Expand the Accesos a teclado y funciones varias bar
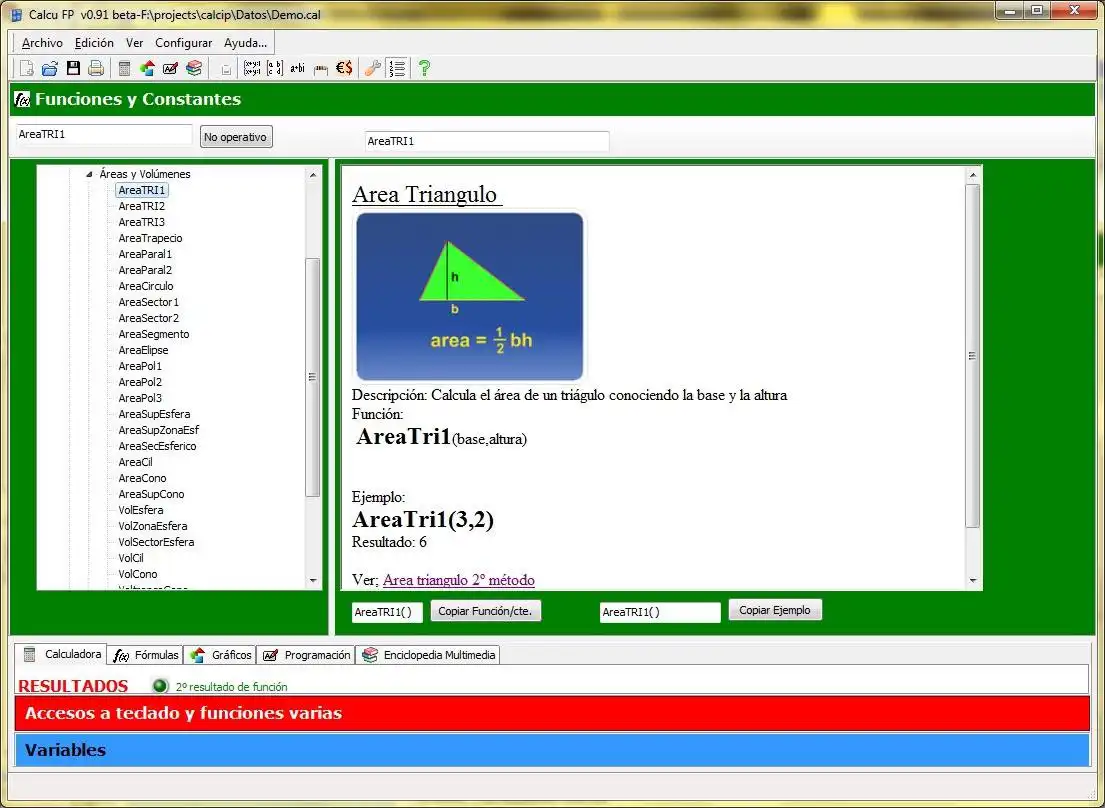Screen dimensions: 1105x808 (x=552, y=713)
